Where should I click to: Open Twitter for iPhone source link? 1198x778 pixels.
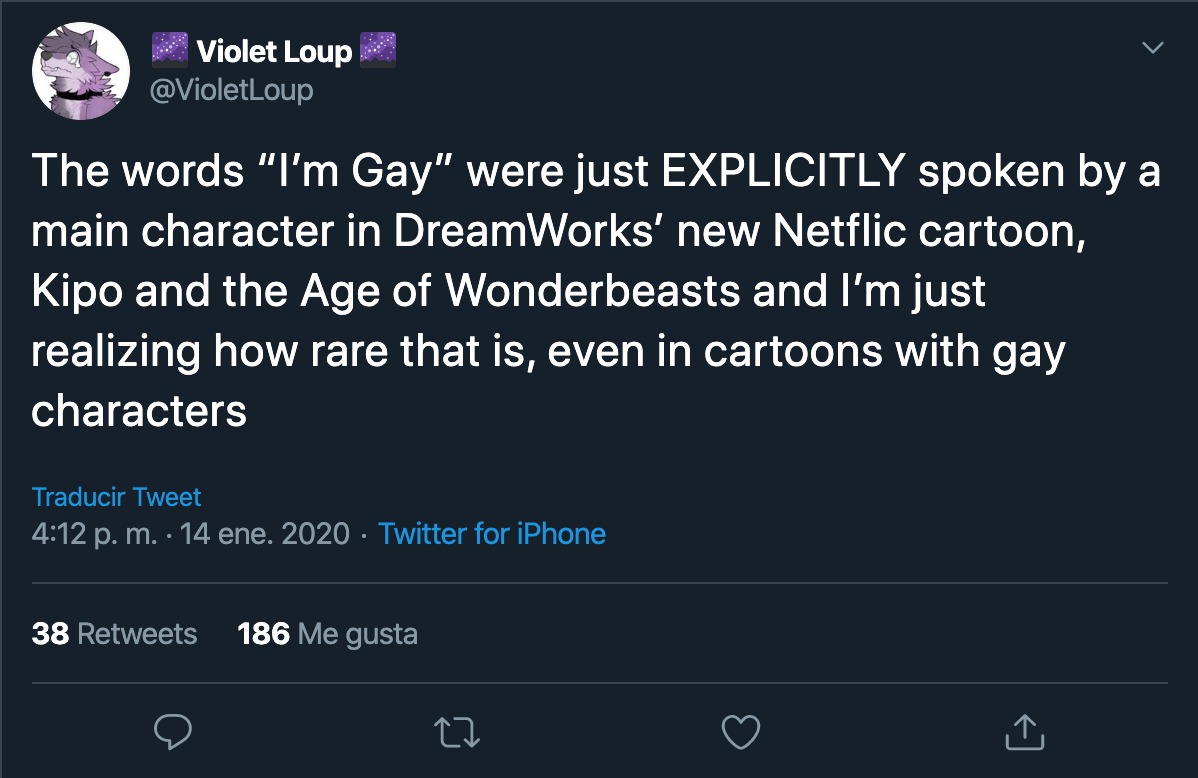(492, 534)
